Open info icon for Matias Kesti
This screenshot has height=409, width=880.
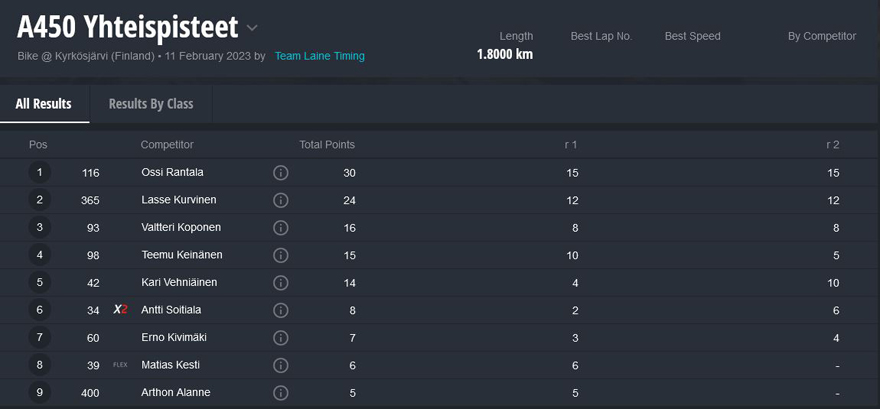pos(281,365)
